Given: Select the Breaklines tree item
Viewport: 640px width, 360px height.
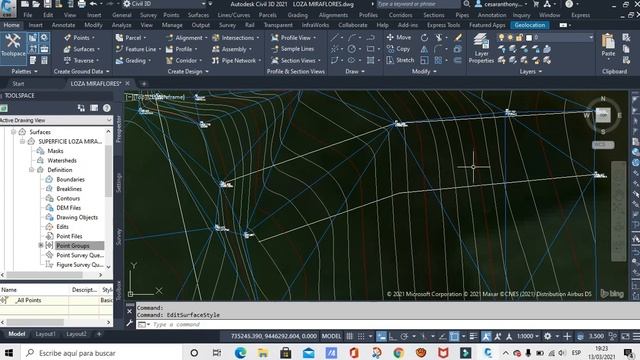Looking at the screenshot, I should click(x=69, y=189).
